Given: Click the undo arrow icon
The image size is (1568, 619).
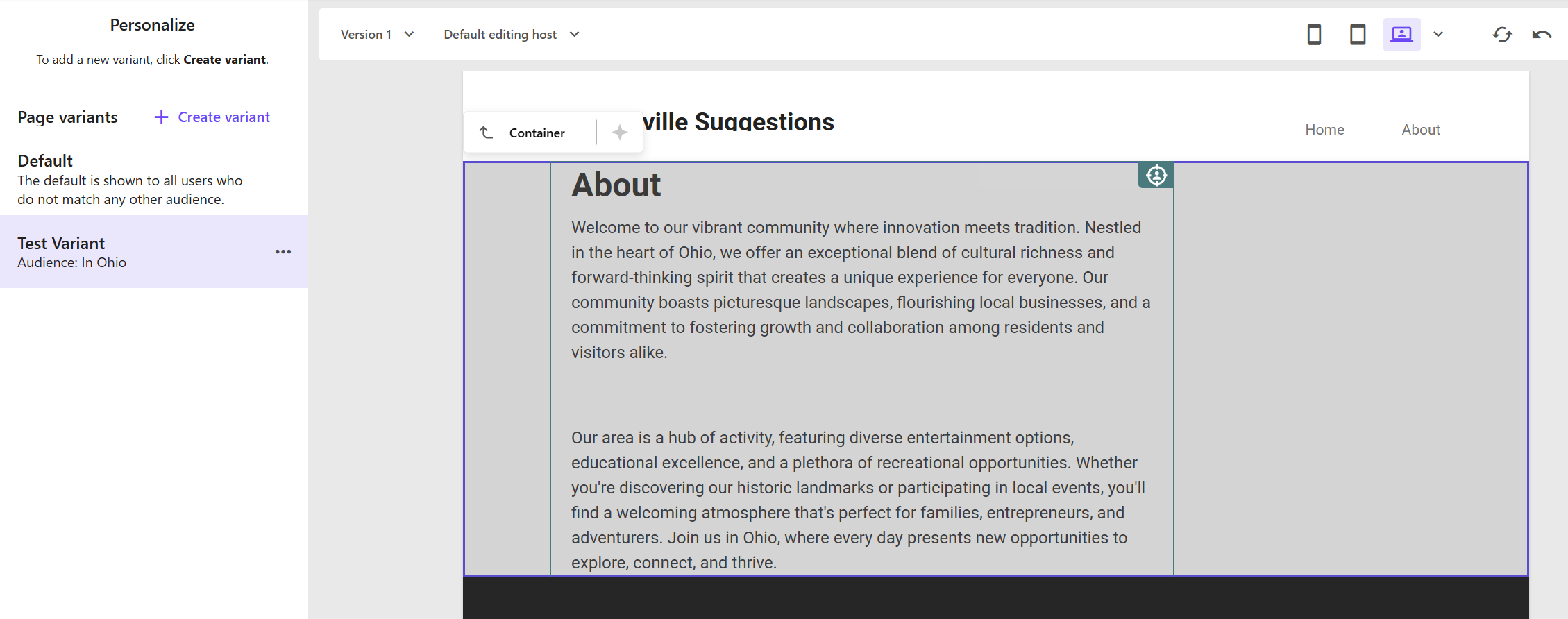Looking at the screenshot, I should click(x=1542, y=35).
